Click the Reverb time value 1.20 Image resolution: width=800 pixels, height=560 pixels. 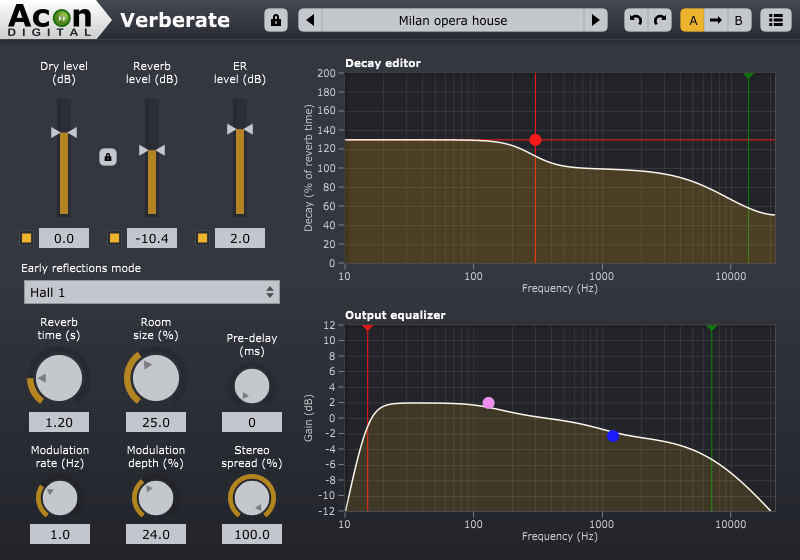59,422
